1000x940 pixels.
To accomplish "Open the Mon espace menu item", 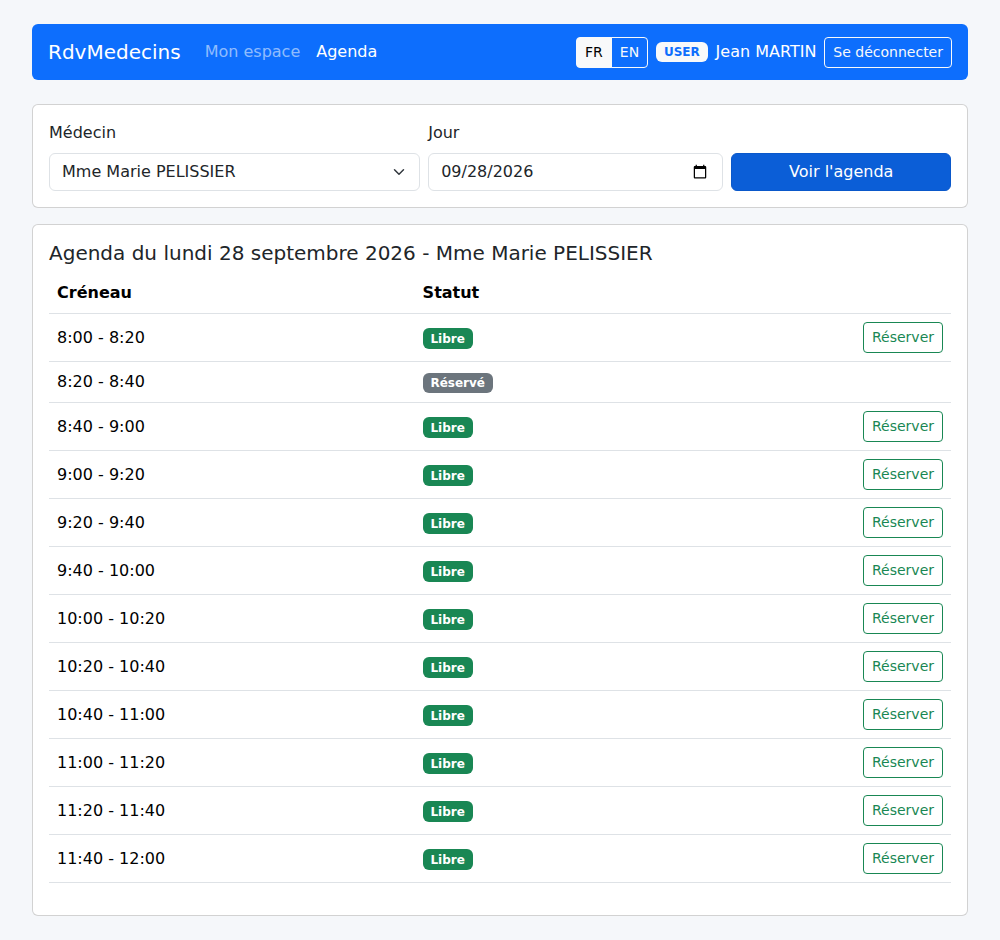I will tap(253, 52).
